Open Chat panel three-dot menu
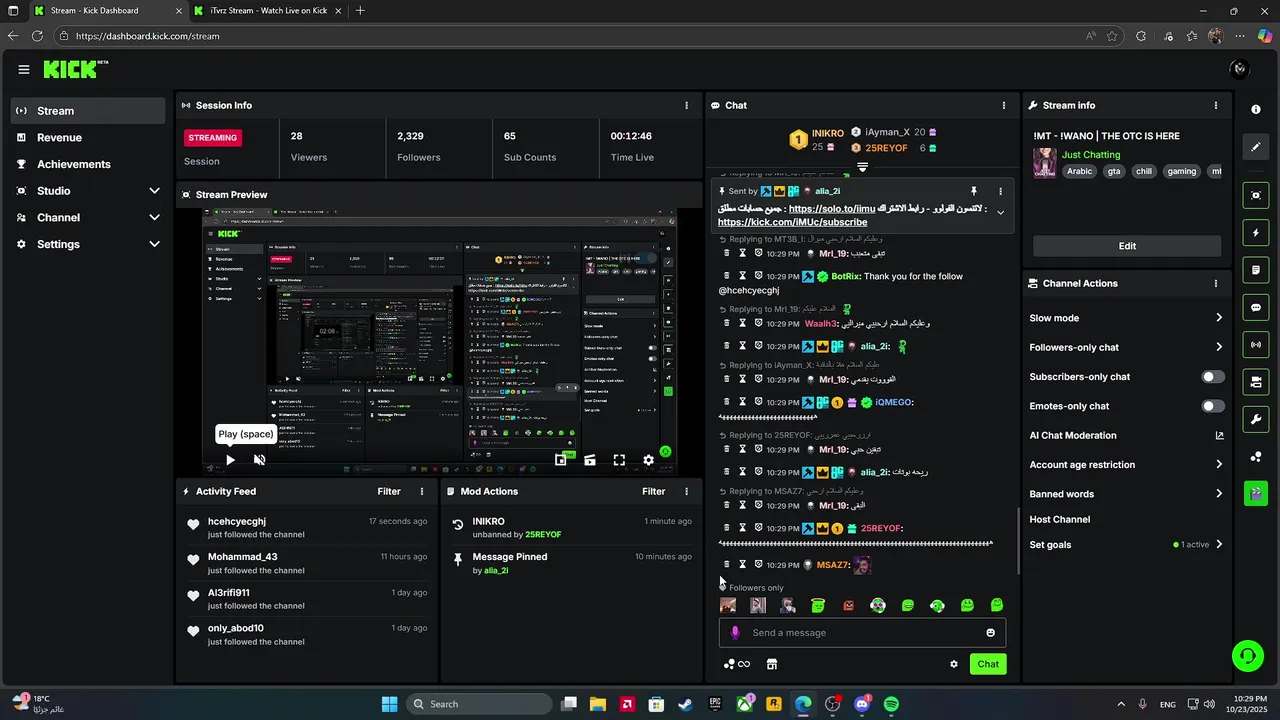 tap(1004, 105)
